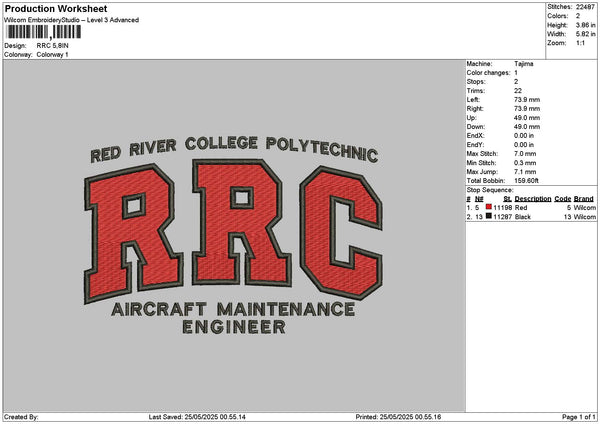Image resolution: width=600 pixels, height=424 pixels.
Task: Click the word ENGINEER in the design
Action: (234, 327)
